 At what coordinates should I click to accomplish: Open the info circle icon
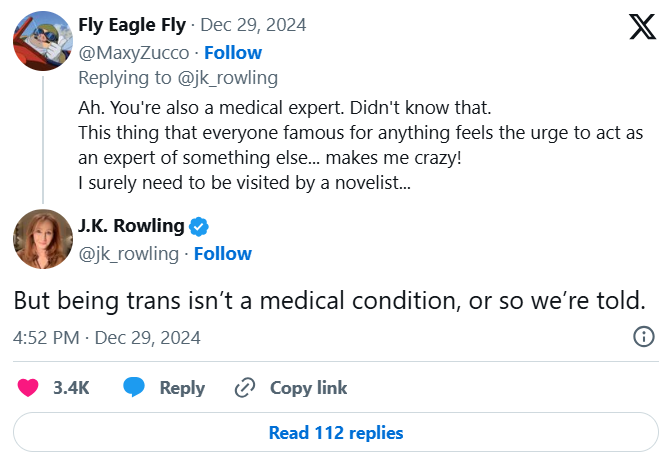click(645, 338)
